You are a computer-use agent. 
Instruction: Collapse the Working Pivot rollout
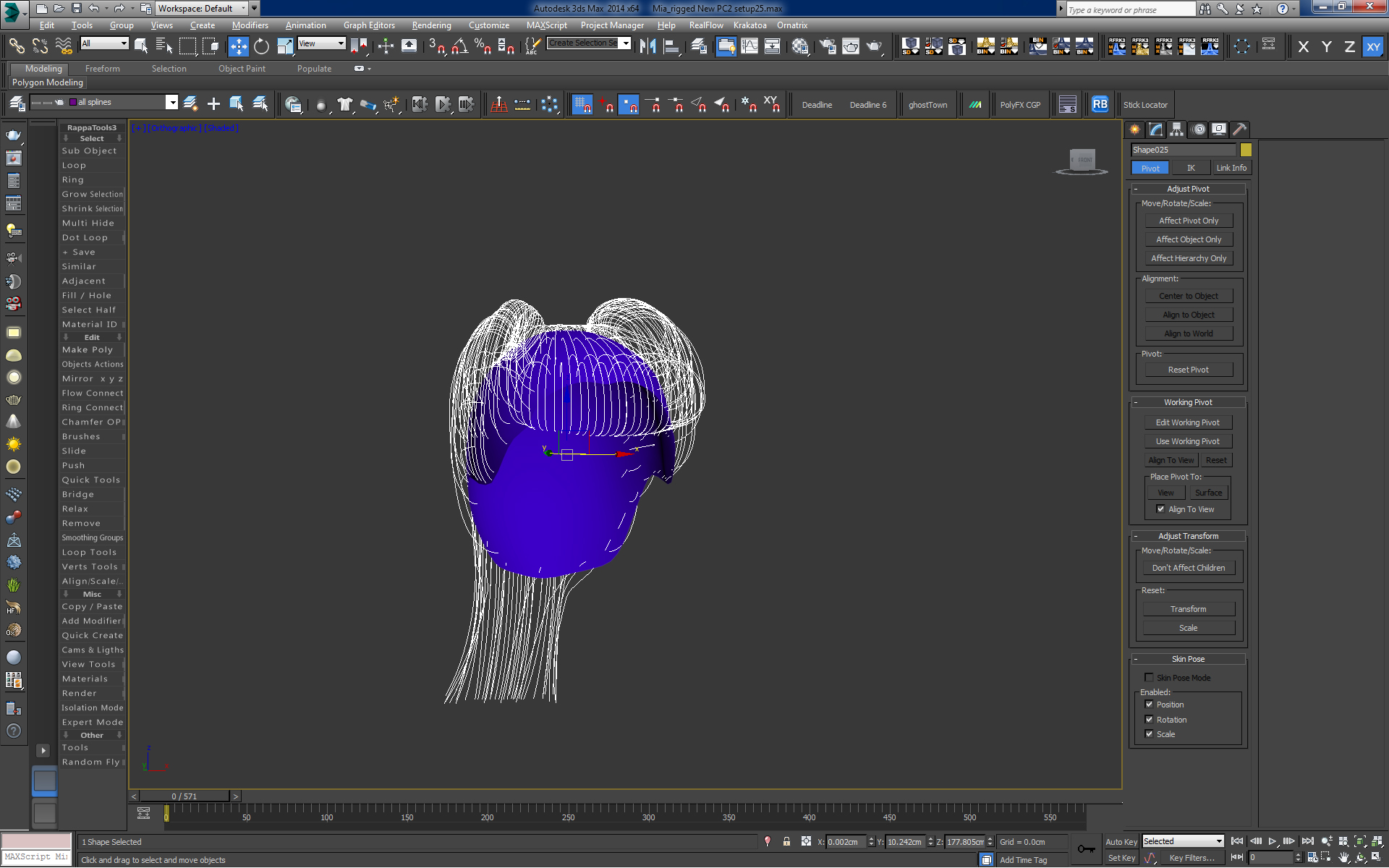(x=1187, y=402)
